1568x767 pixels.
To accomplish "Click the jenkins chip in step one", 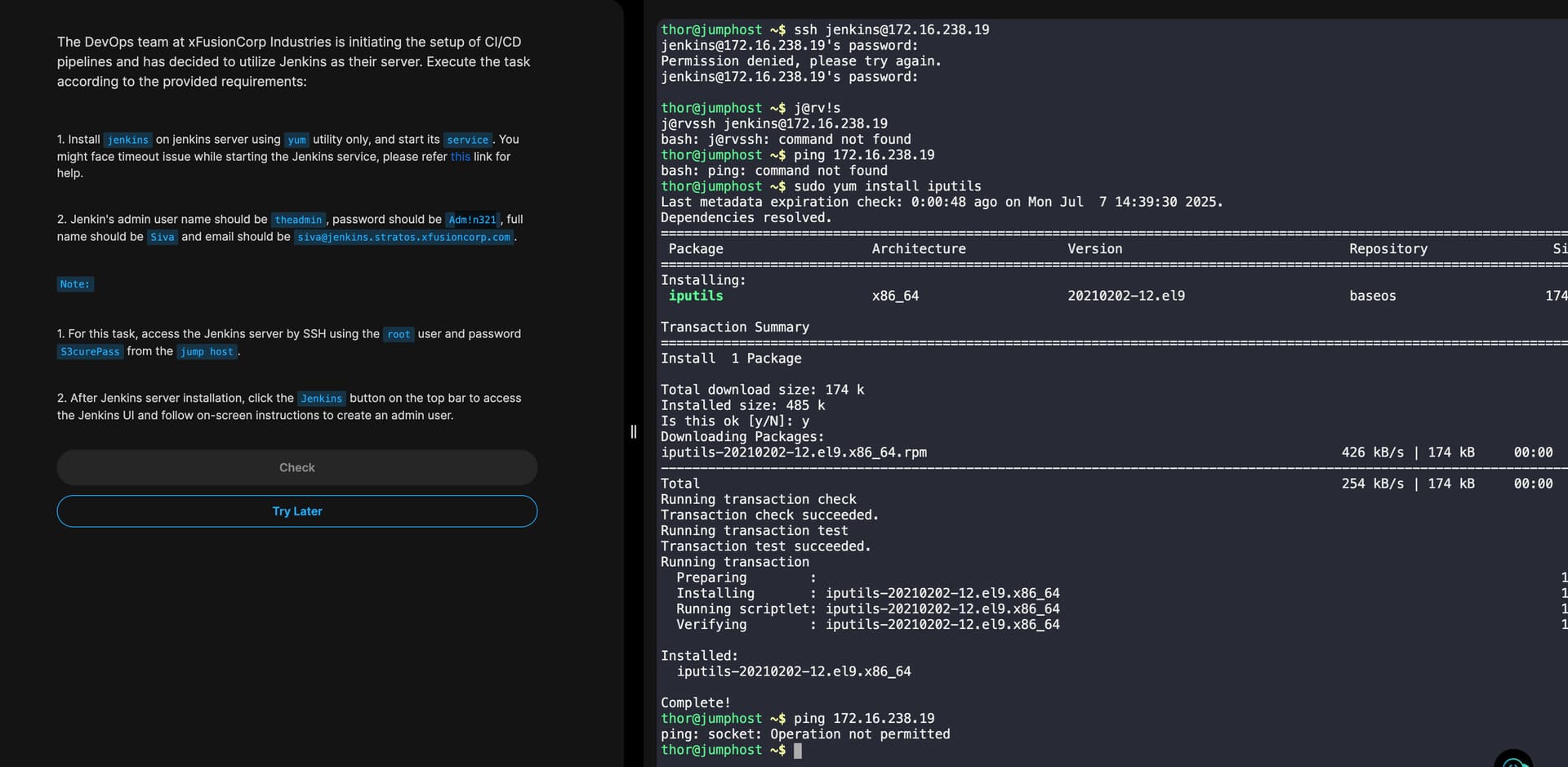I will (x=128, y=140).
